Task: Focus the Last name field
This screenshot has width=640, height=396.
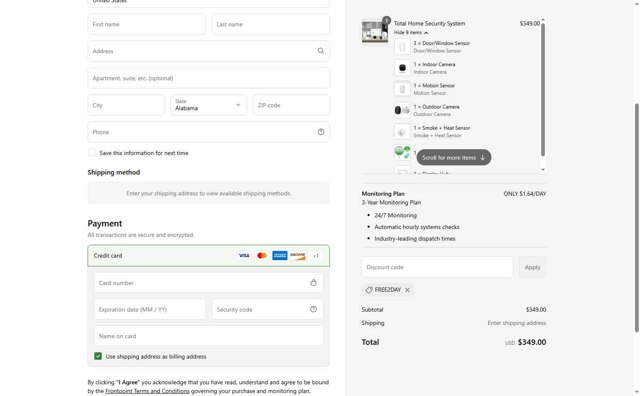Action: click(271, 24)
